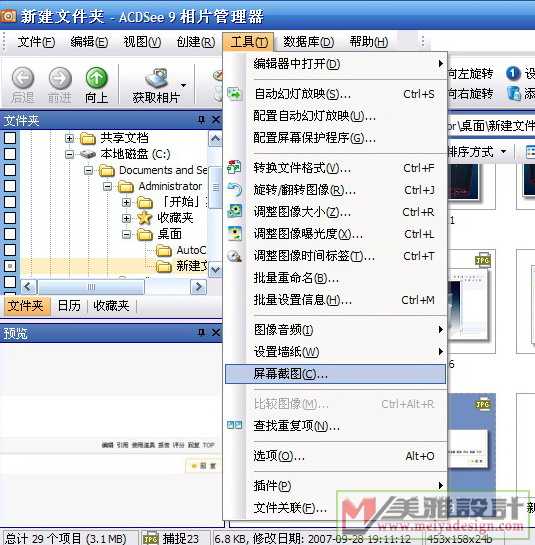Expand the 「开始」 folder node
This screenshot has width=535, height=545.
tap(127, 202)
